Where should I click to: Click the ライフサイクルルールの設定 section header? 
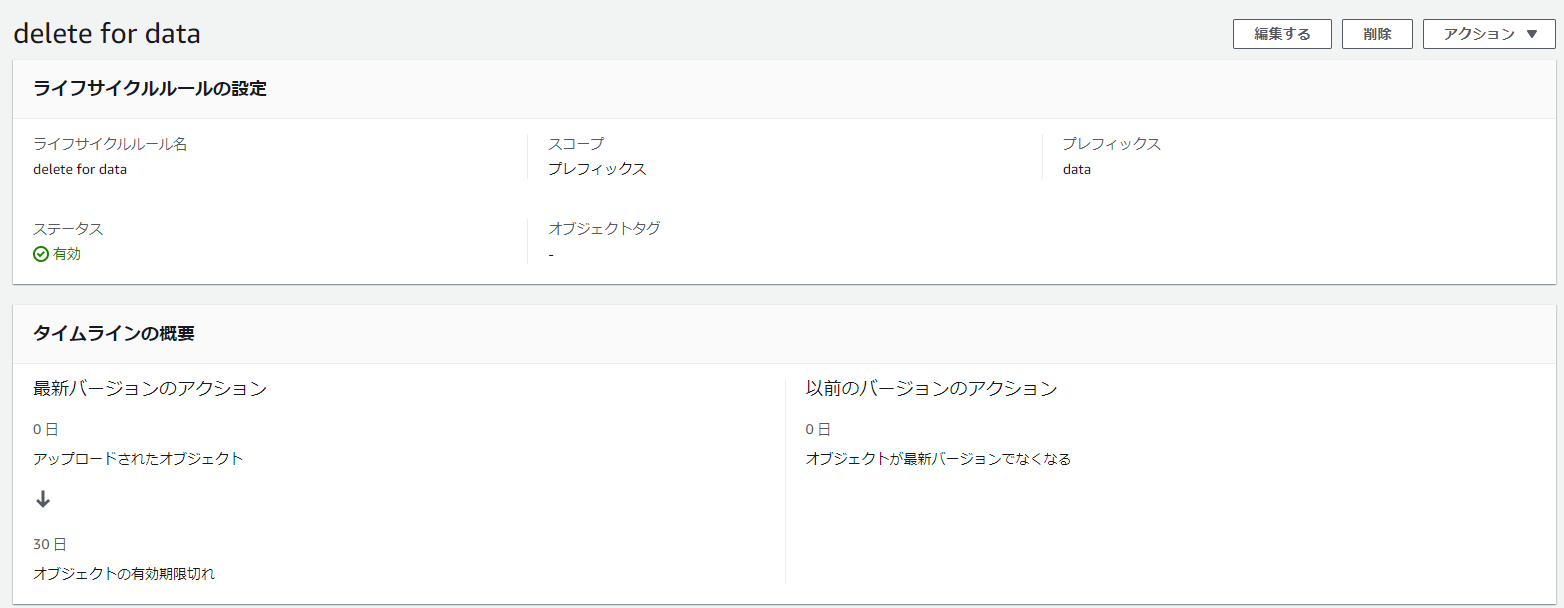(150, 88)
